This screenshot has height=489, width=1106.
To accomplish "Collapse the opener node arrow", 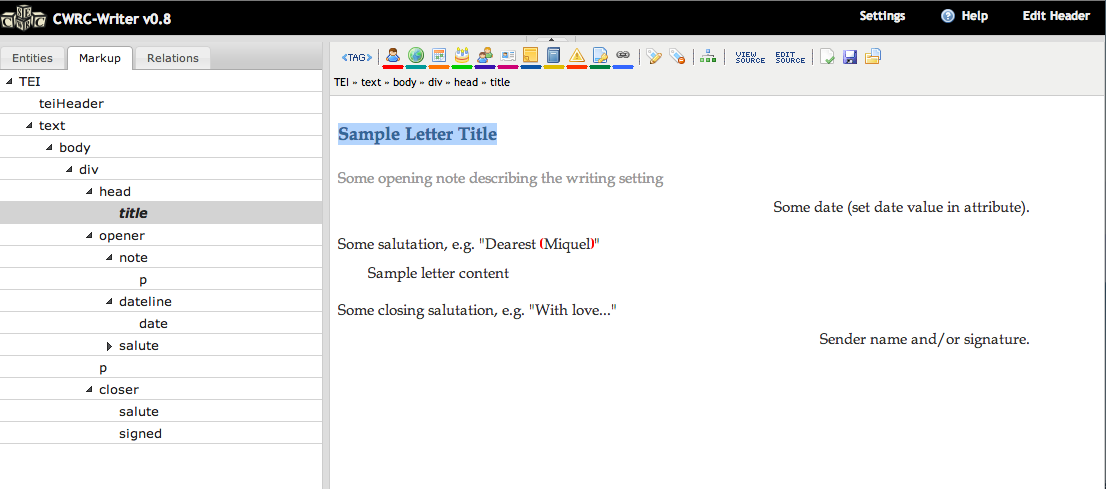I will tap(90, 236).
